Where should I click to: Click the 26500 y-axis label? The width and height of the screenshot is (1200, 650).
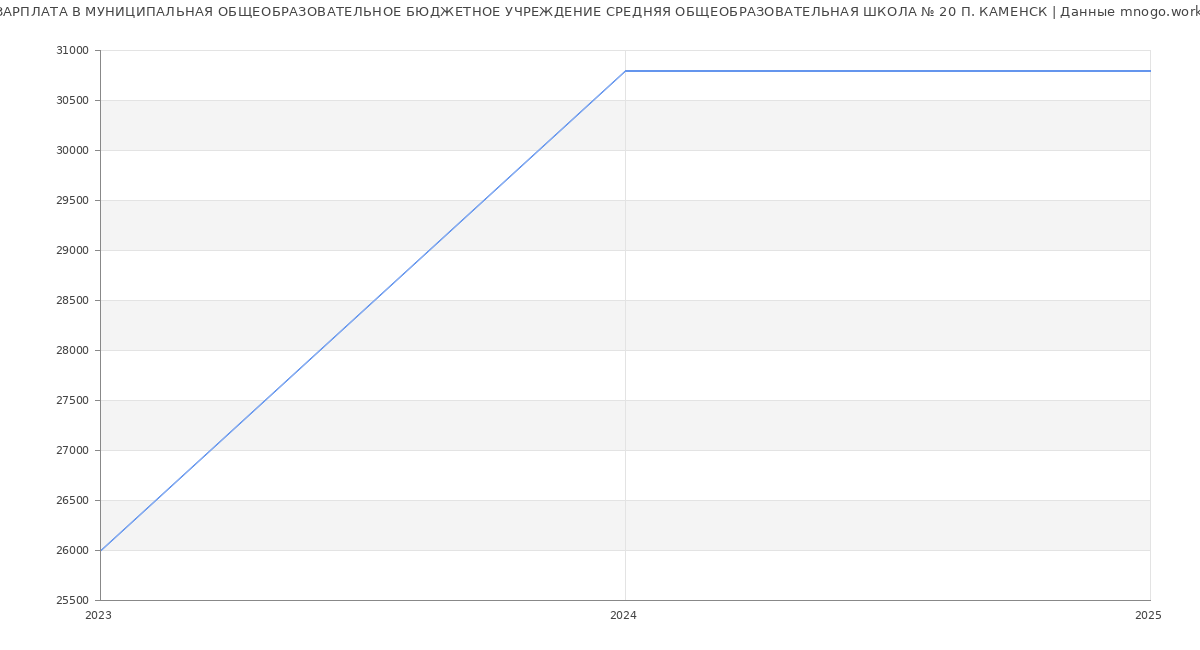[72, 500]
